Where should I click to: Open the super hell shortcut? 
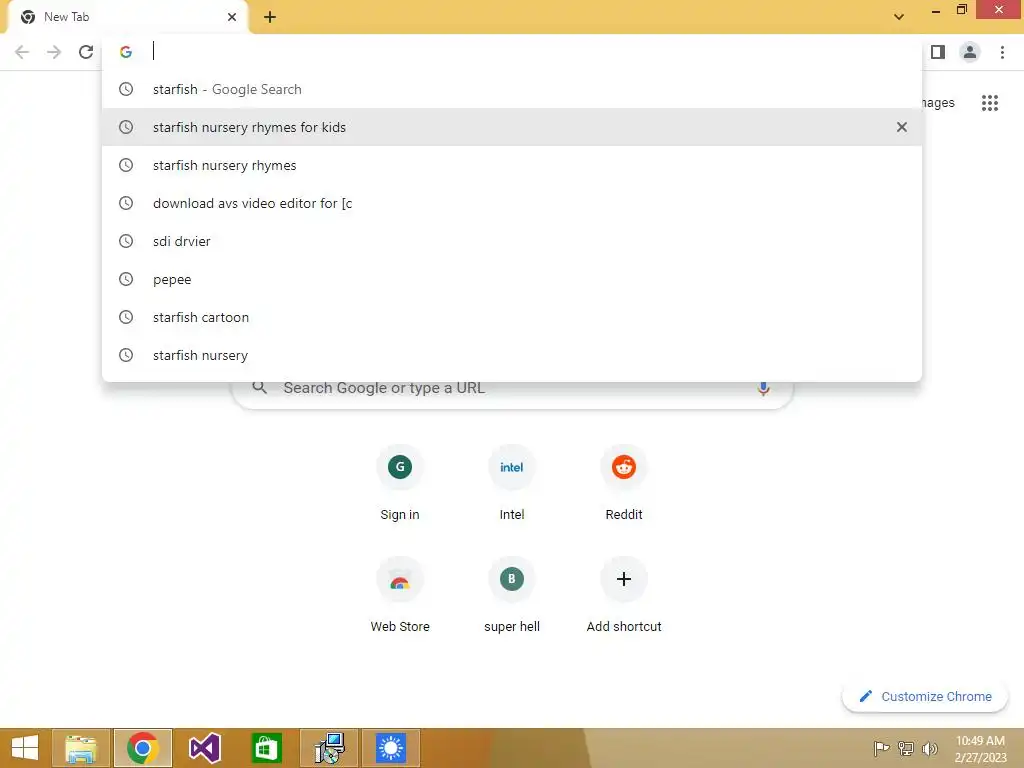click(512, 596)
